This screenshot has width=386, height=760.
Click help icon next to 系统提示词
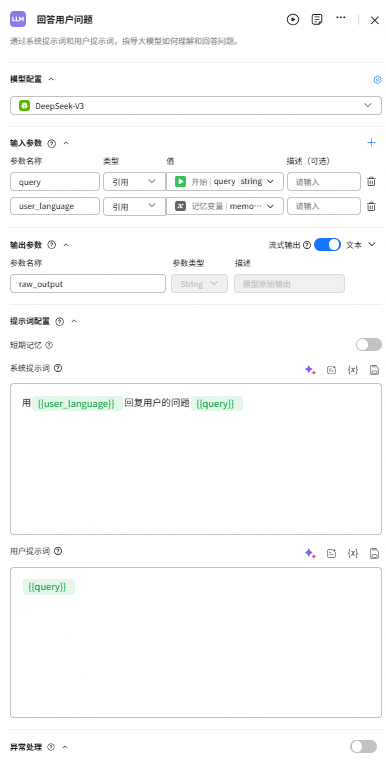(x=58, y=368)
